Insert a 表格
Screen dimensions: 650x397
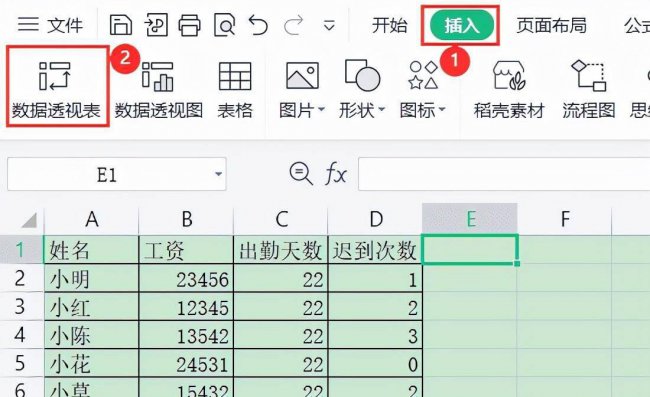tap(235, 90)
